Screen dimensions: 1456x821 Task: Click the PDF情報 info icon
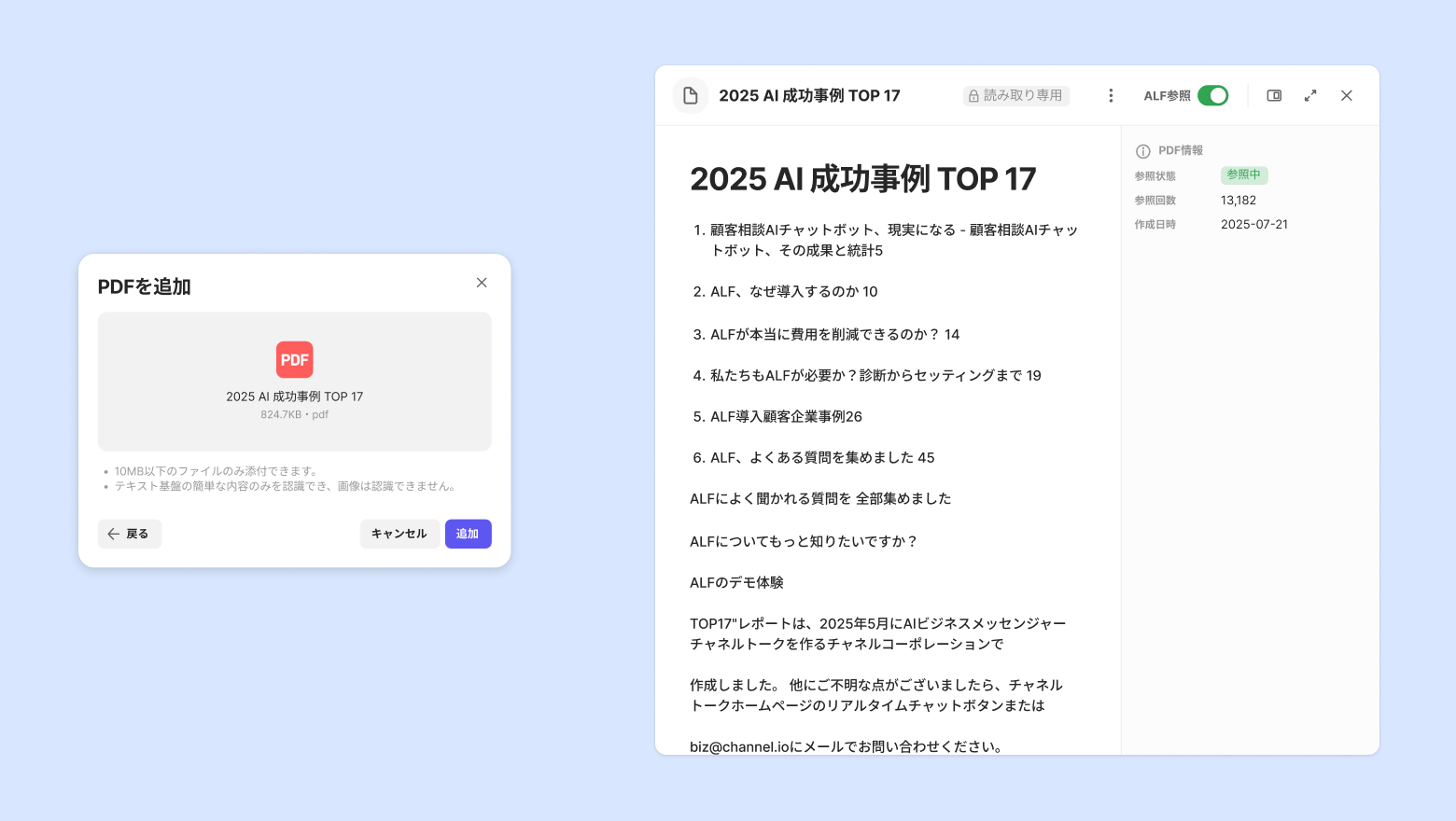pos(1142,151)
